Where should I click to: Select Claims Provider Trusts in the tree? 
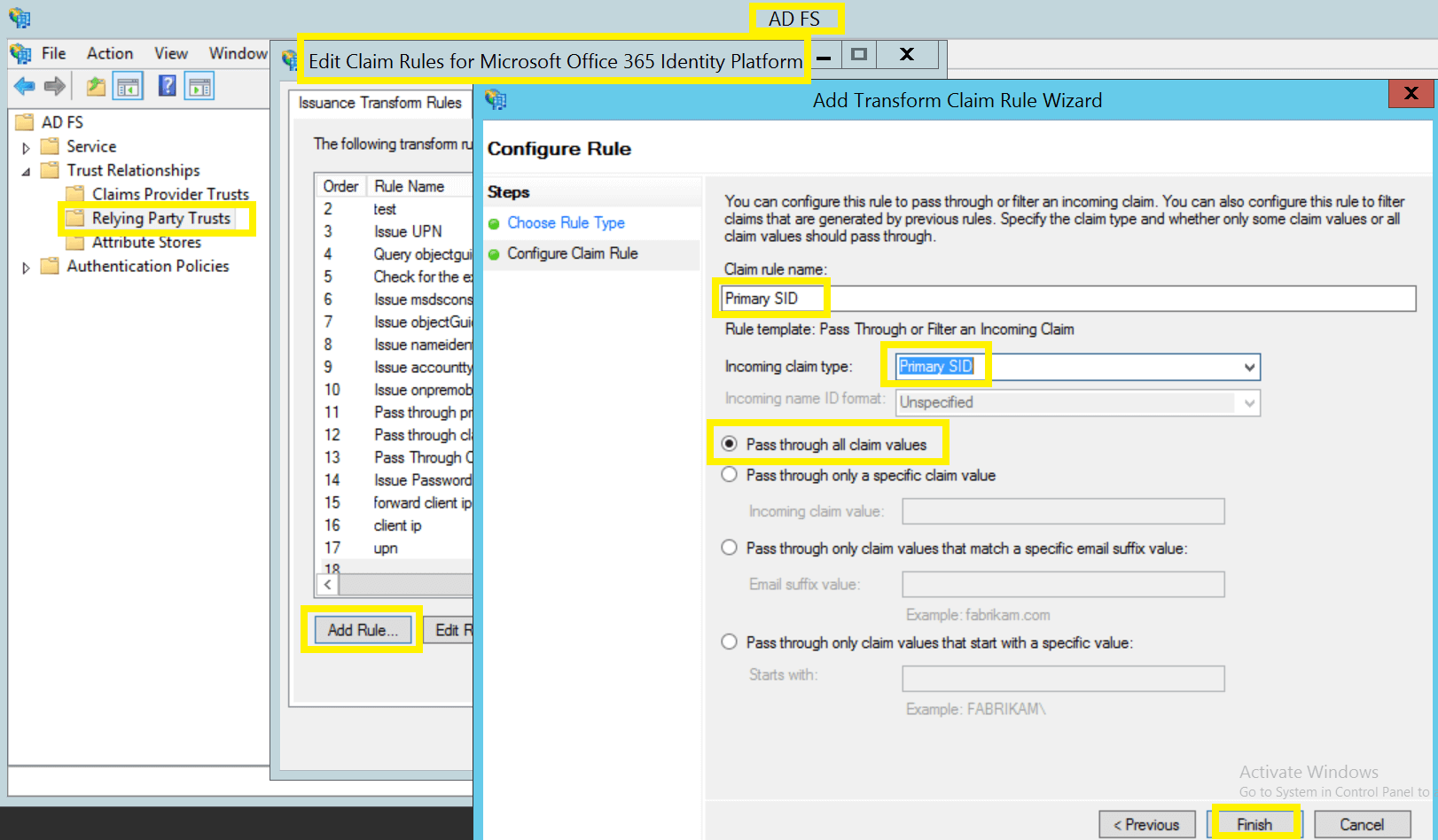click(x=170, y=194)
